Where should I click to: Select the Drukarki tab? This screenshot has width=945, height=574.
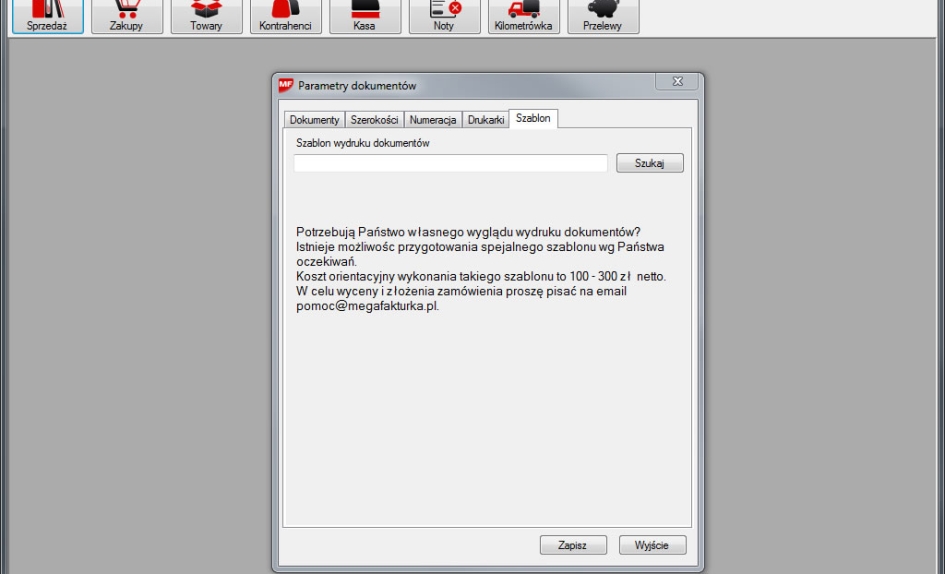coord(486,120)
